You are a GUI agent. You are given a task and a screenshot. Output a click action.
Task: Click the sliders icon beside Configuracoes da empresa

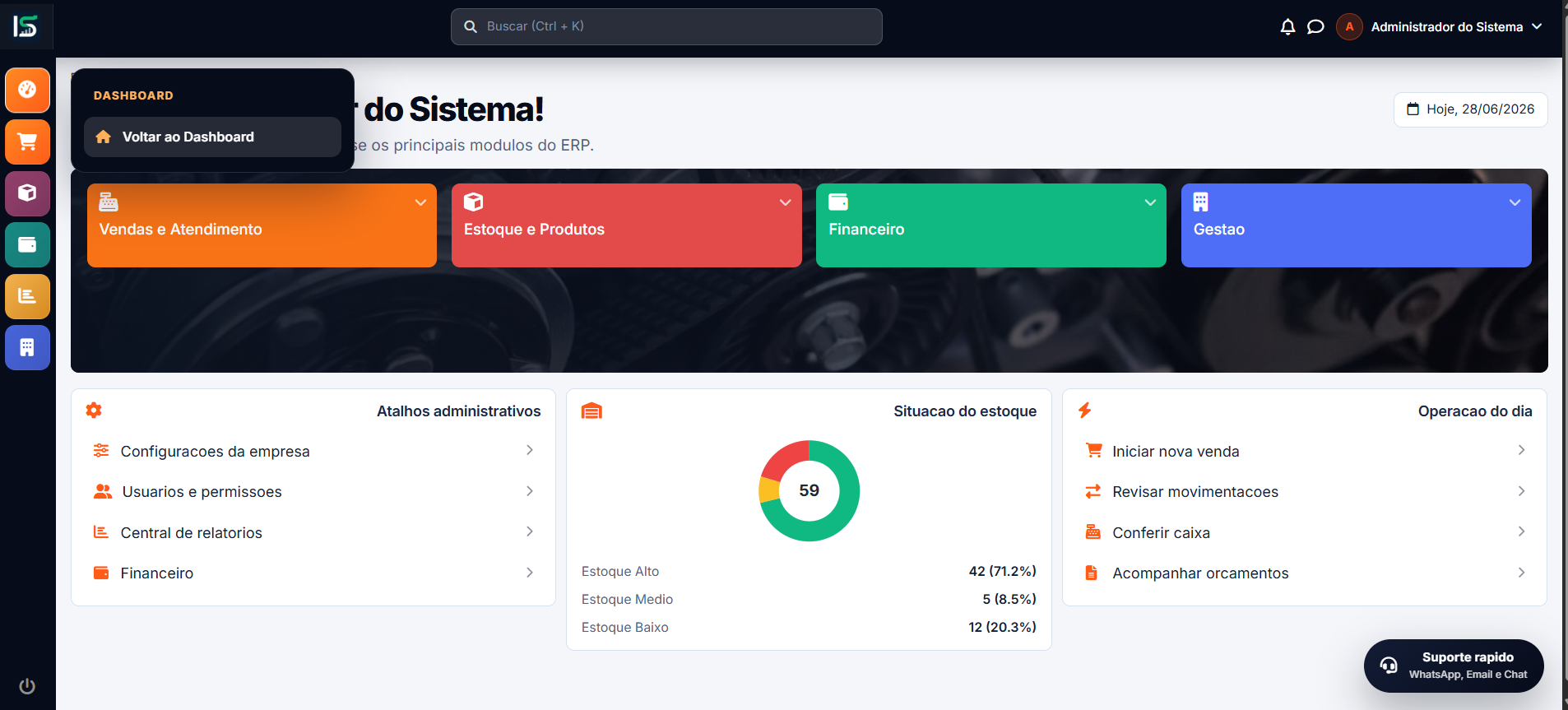pyautogui.click(x=101, y=450)
